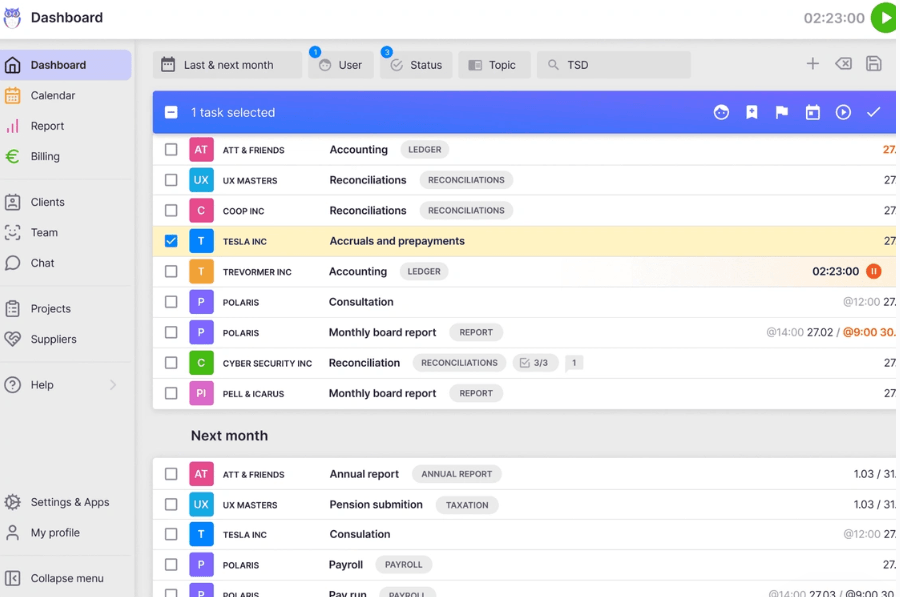The image size is (900, 597).
Task: Check the Polaris Monthly board report task
Action: [171, 332]
